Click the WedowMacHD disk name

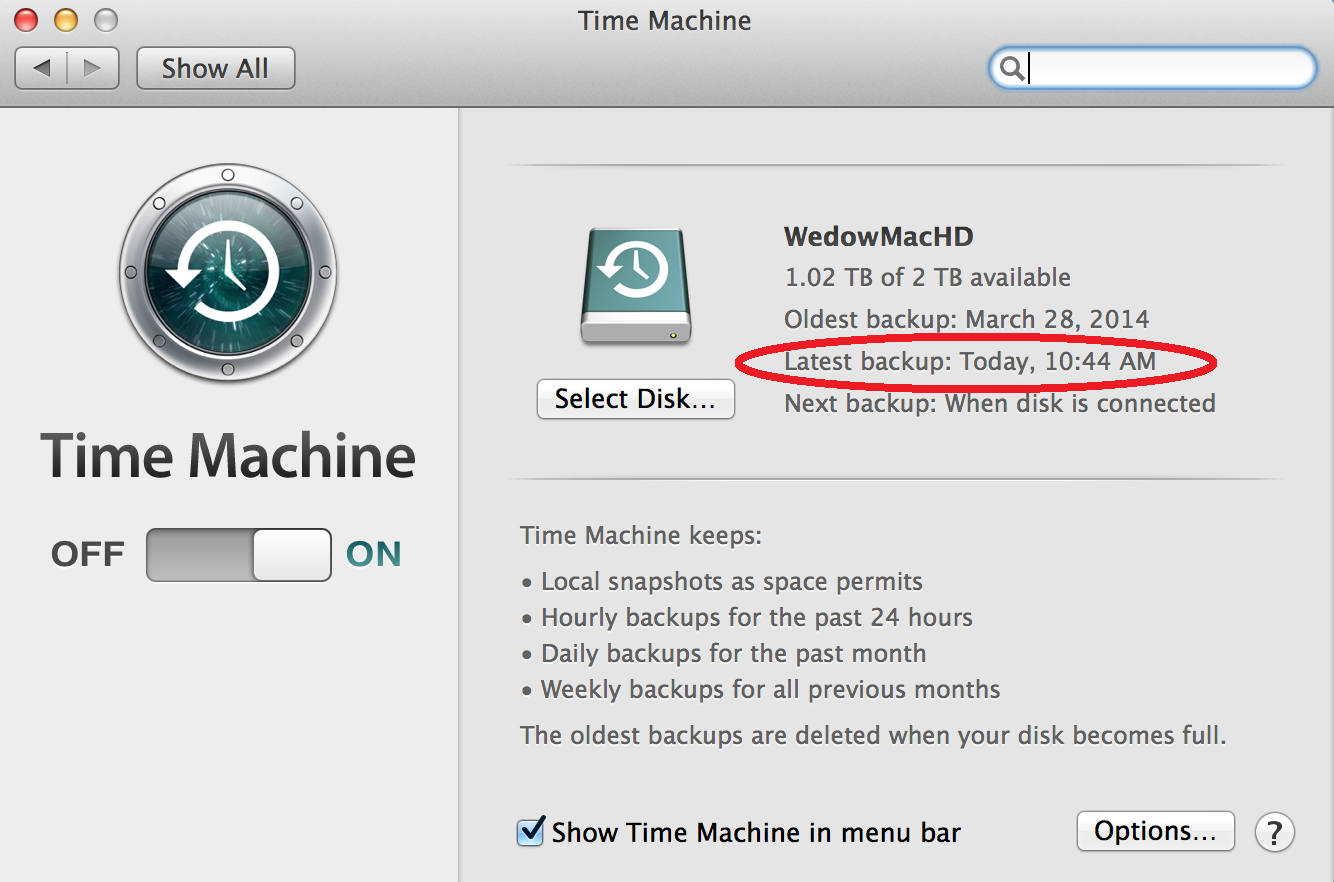pos(878,237)
